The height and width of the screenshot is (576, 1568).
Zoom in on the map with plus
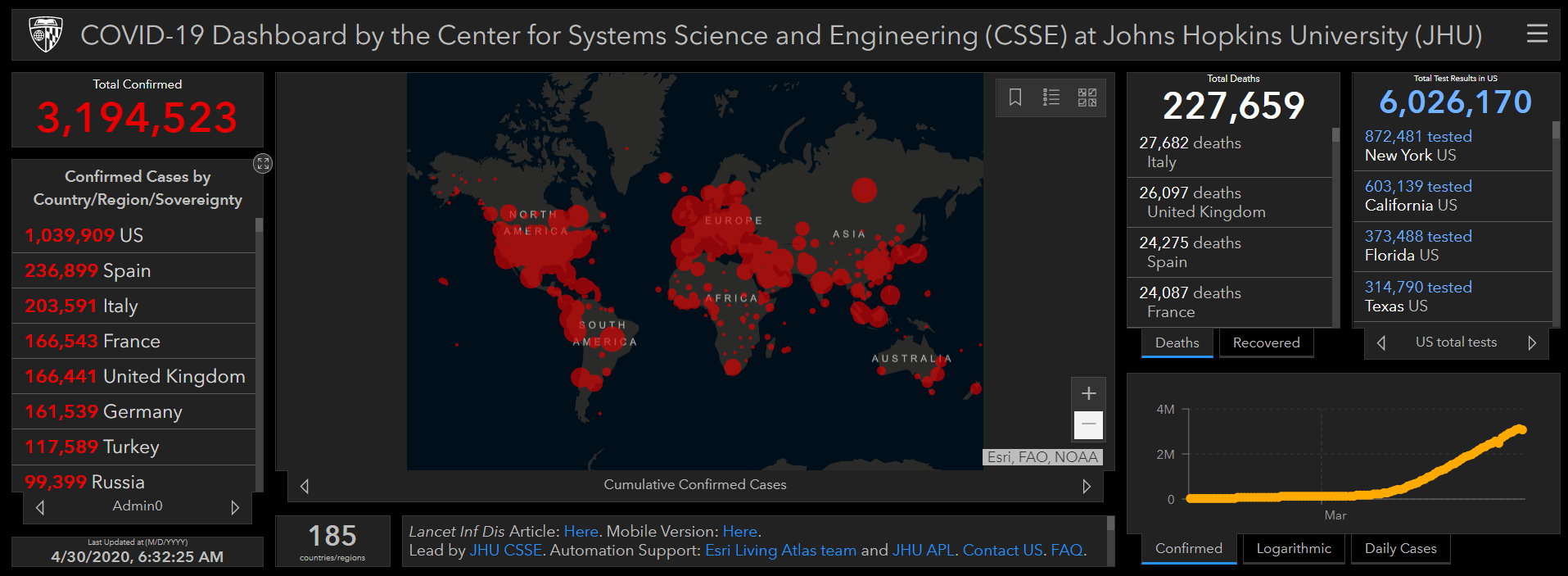click(x=1088, y=393)
